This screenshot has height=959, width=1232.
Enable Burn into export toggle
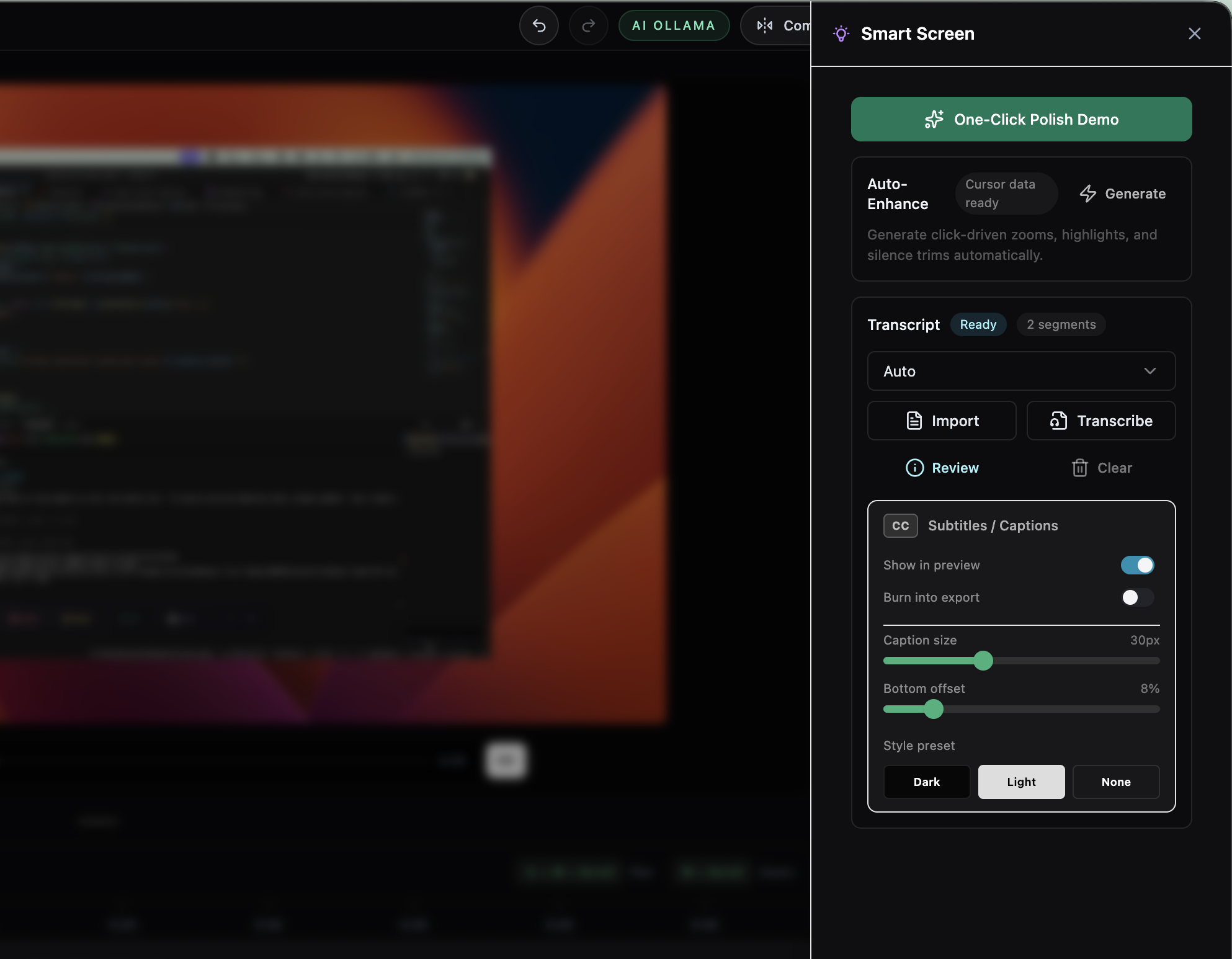click(x=1136, y=597)
